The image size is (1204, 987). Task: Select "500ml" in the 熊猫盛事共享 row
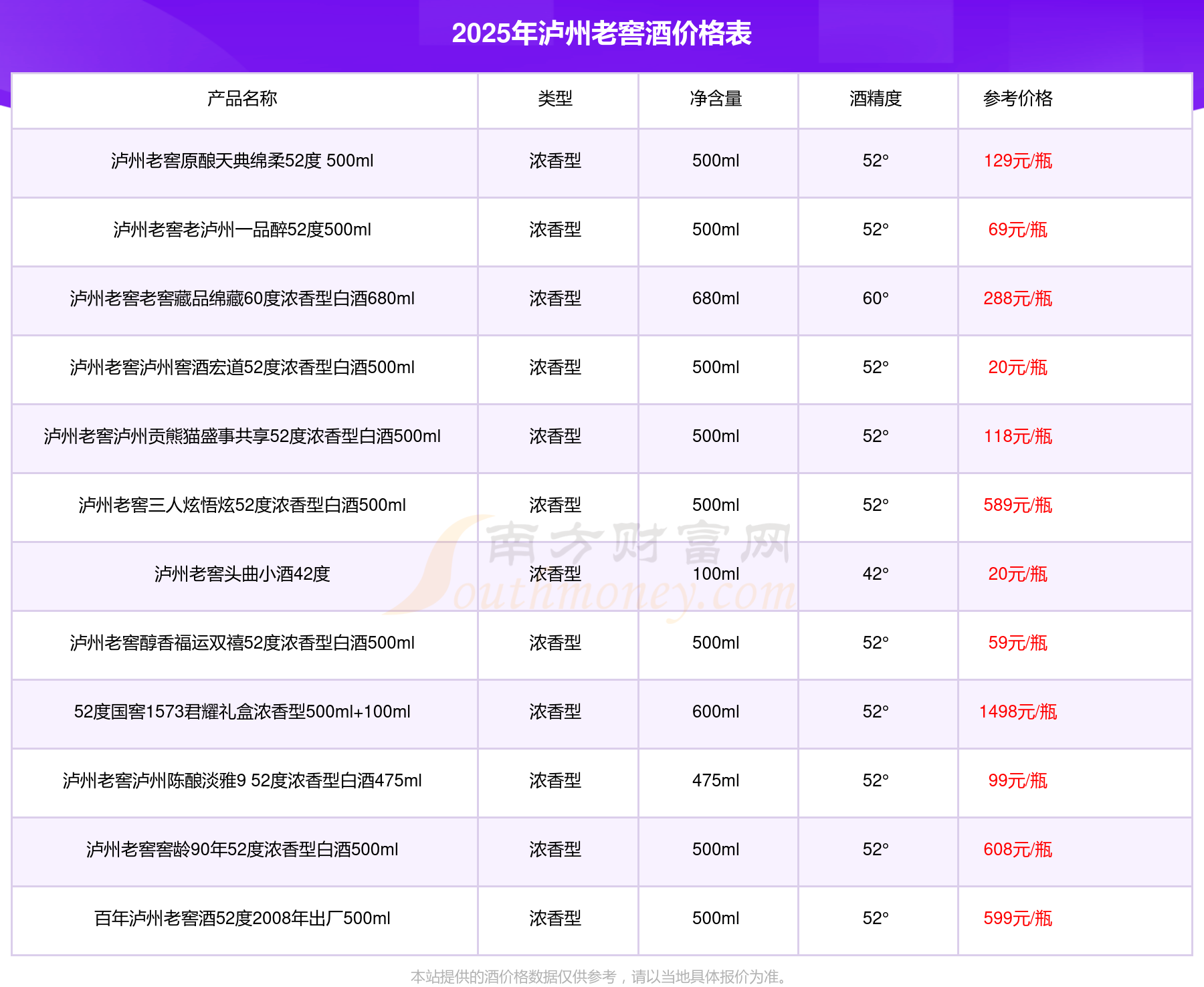716,436
